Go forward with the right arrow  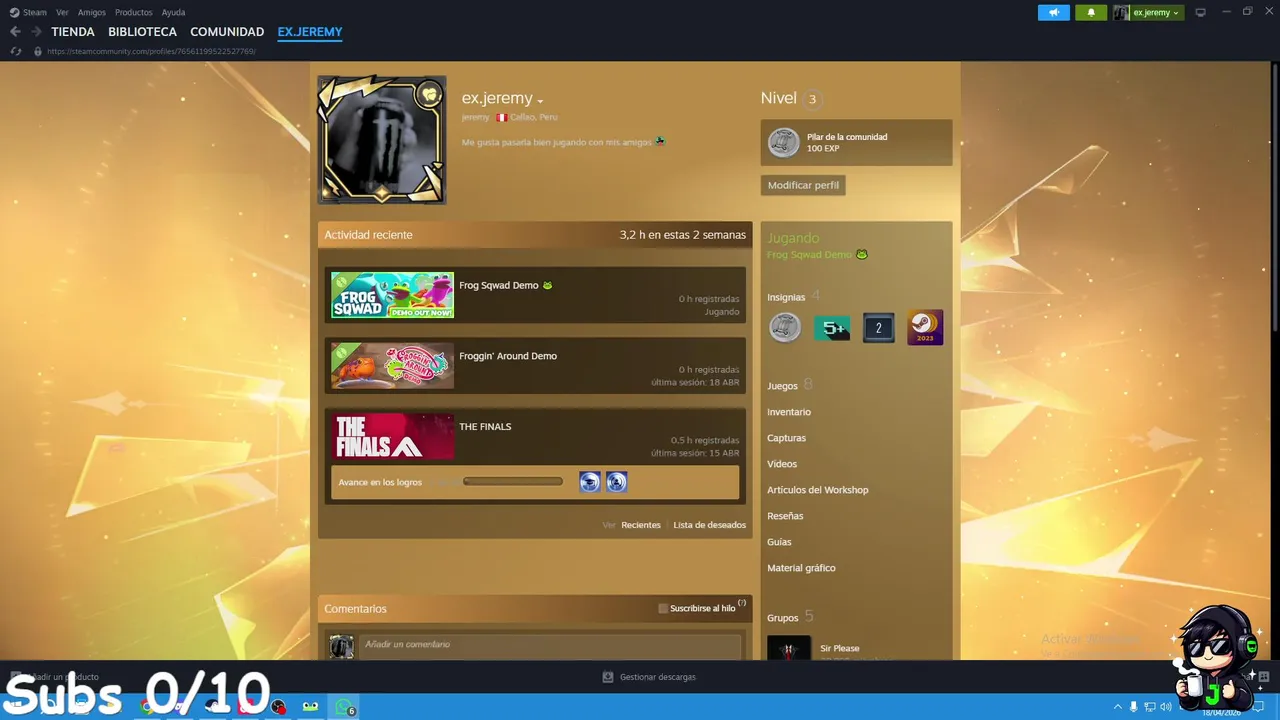click(x=36, y=32)
